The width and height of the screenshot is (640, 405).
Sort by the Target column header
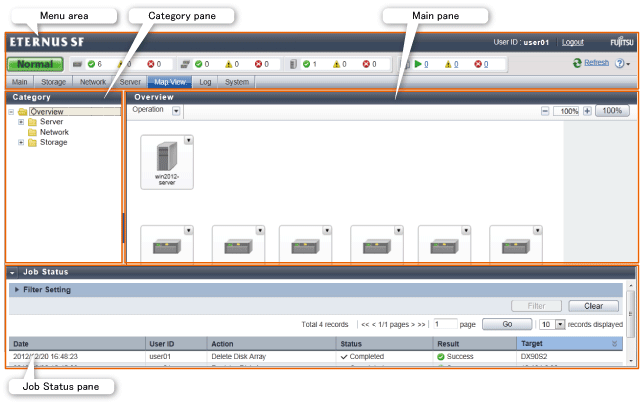pos(570,344)
